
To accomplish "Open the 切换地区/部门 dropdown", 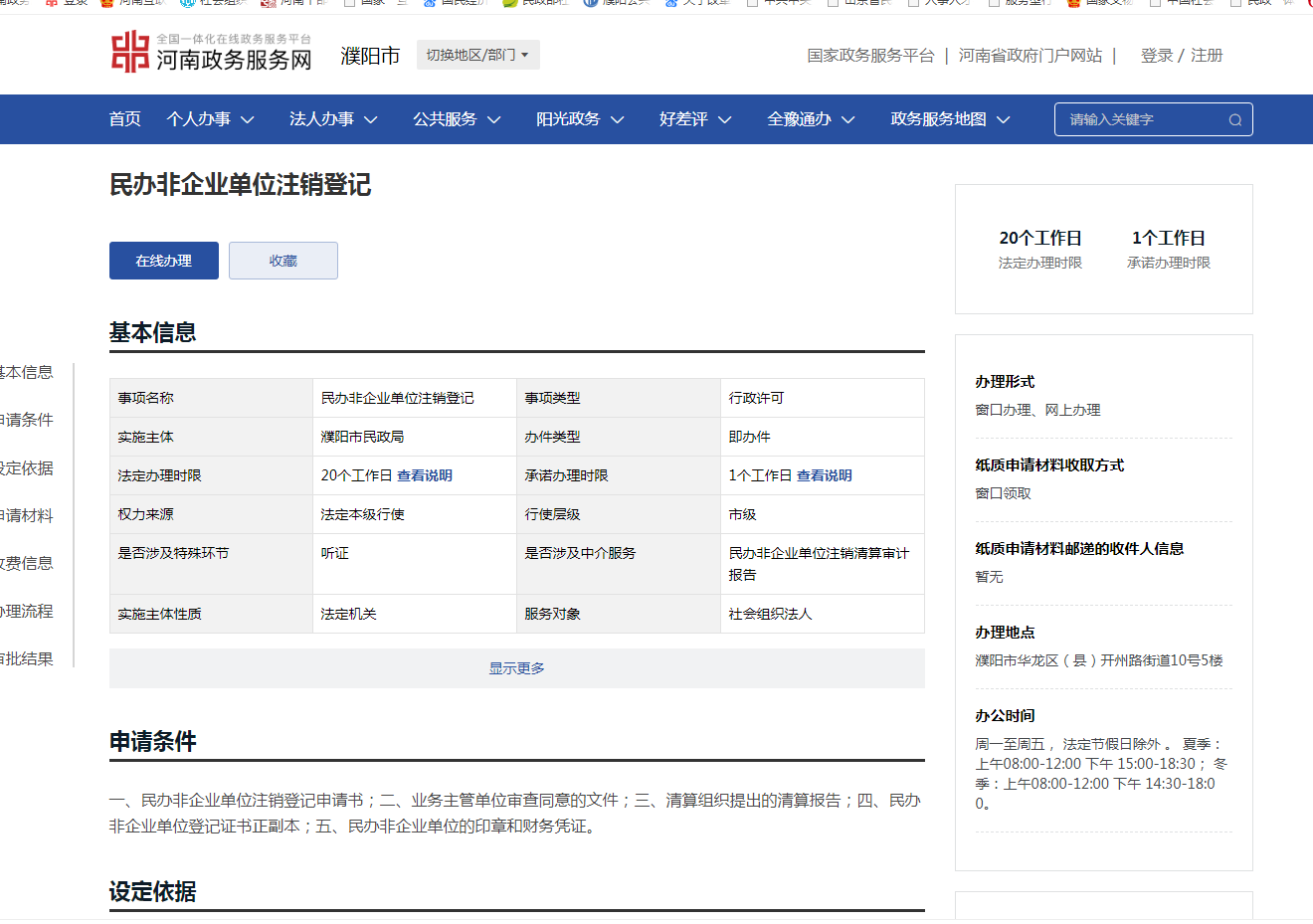I will [x=477, y=55].
